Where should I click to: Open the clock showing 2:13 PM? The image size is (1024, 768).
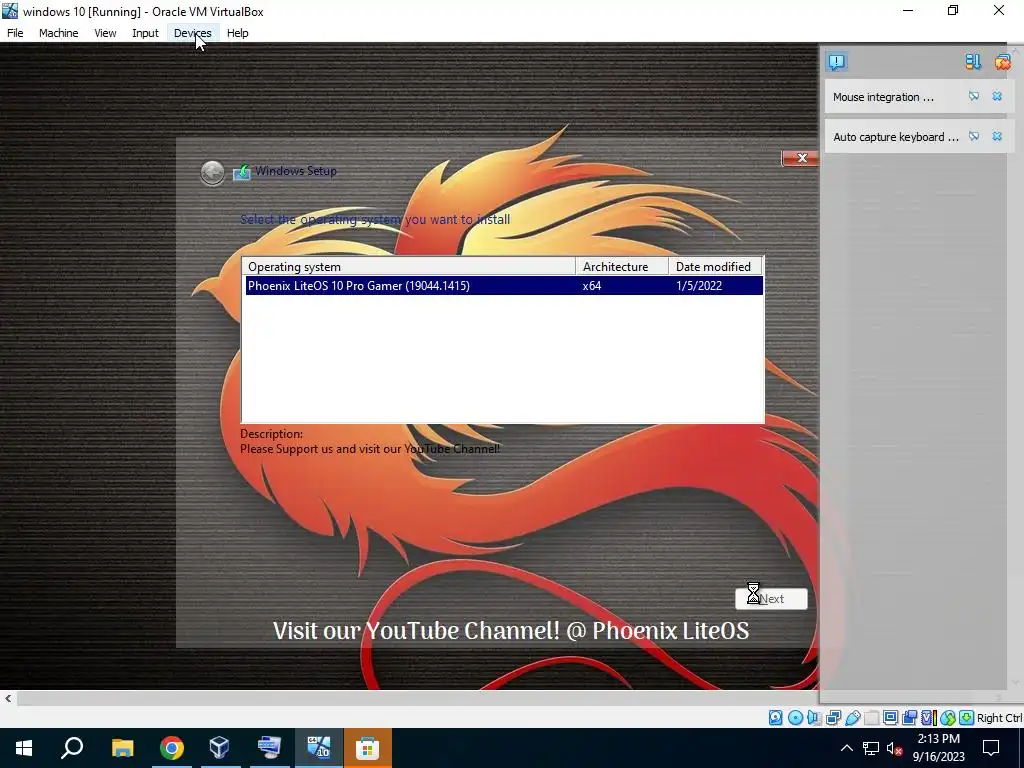coord(938,748)
